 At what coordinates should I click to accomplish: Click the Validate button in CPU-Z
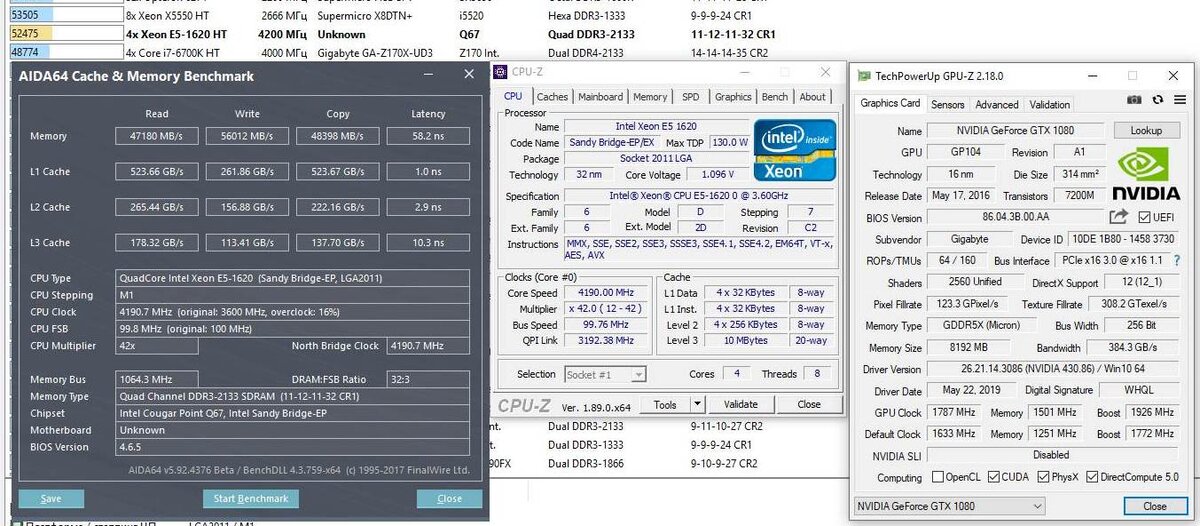tap(740, 405)
